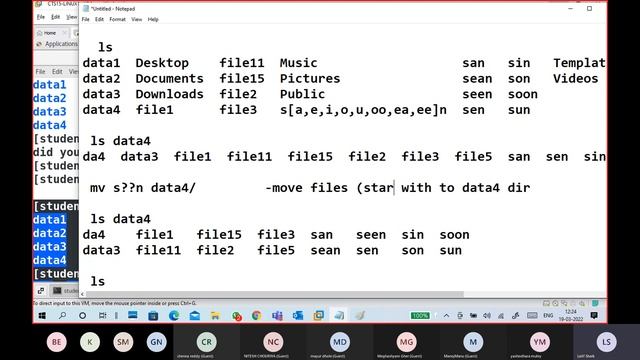
Task: Click the word 'Desktop' in Notepad
Action: click(x=162, y=63)
